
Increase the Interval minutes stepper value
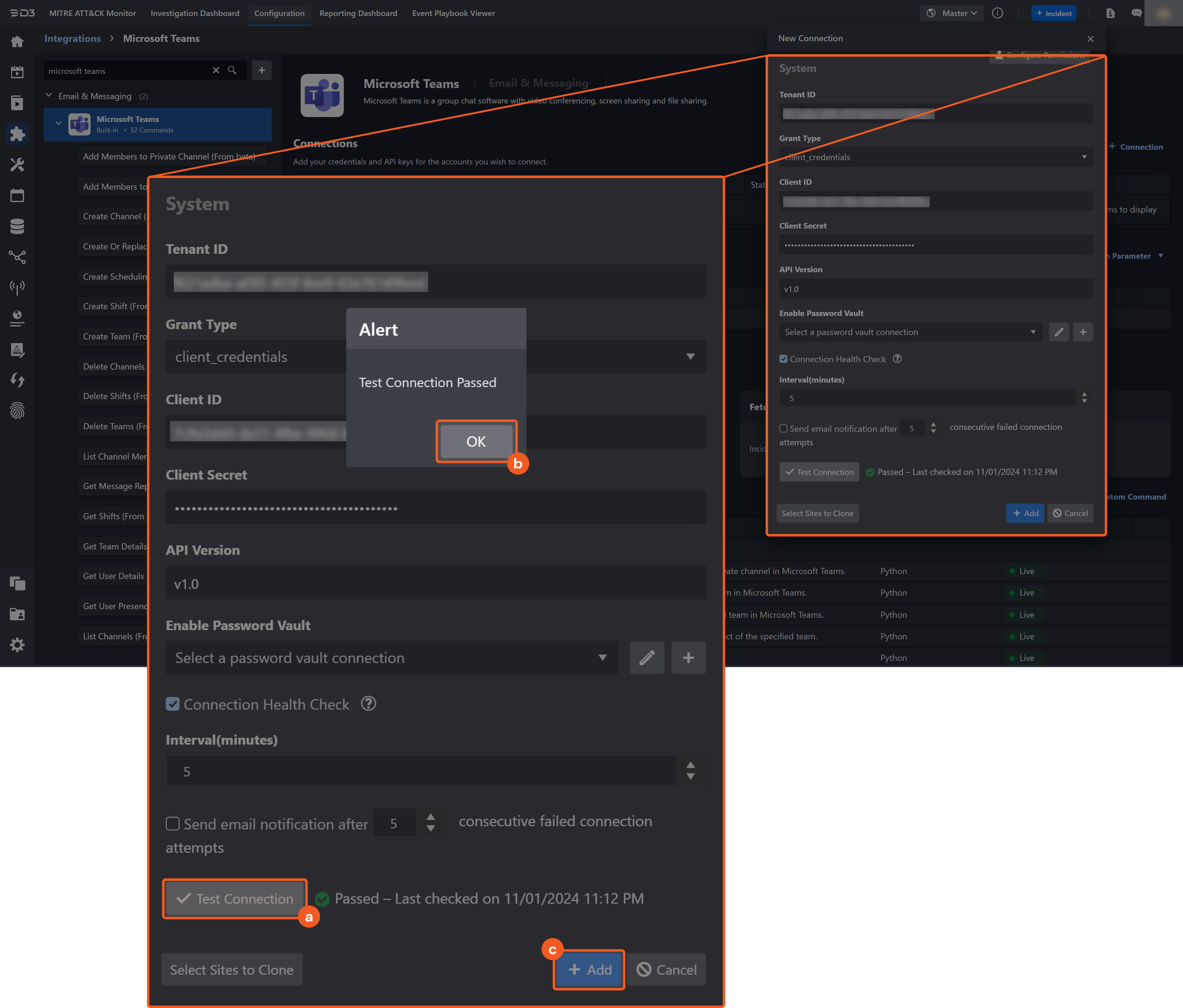pos(690,765)
